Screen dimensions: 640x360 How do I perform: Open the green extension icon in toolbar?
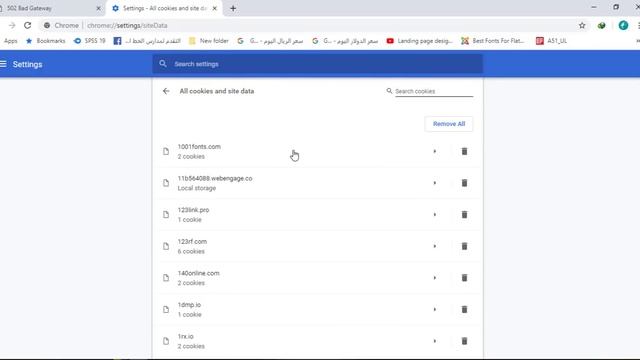click(602, 25)
